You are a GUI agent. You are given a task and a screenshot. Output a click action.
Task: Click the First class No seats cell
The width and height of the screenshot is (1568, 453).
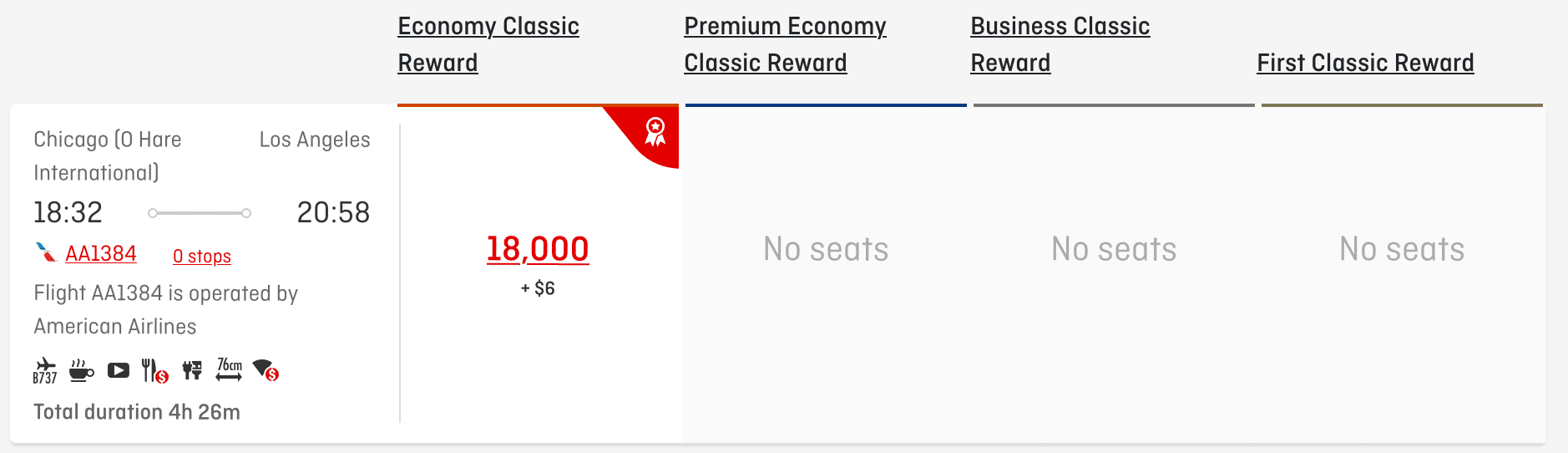click(1402, 249)
